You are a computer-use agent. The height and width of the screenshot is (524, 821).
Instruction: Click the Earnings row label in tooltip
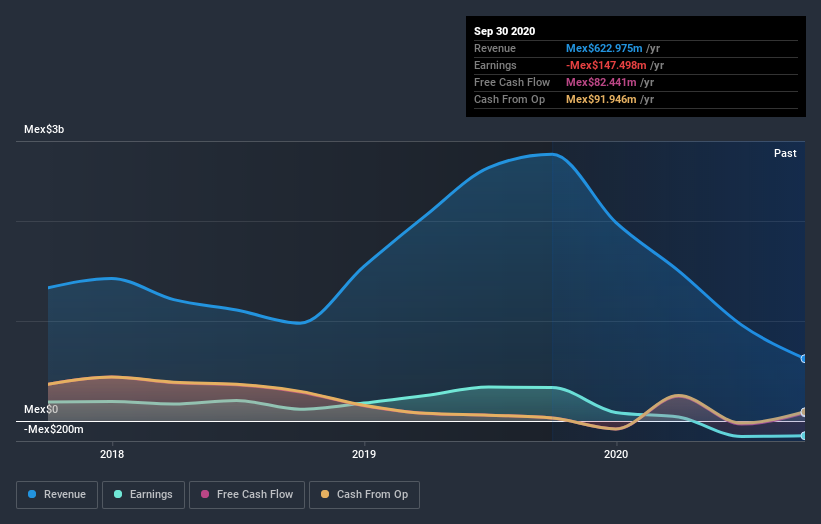coord(495,65)
